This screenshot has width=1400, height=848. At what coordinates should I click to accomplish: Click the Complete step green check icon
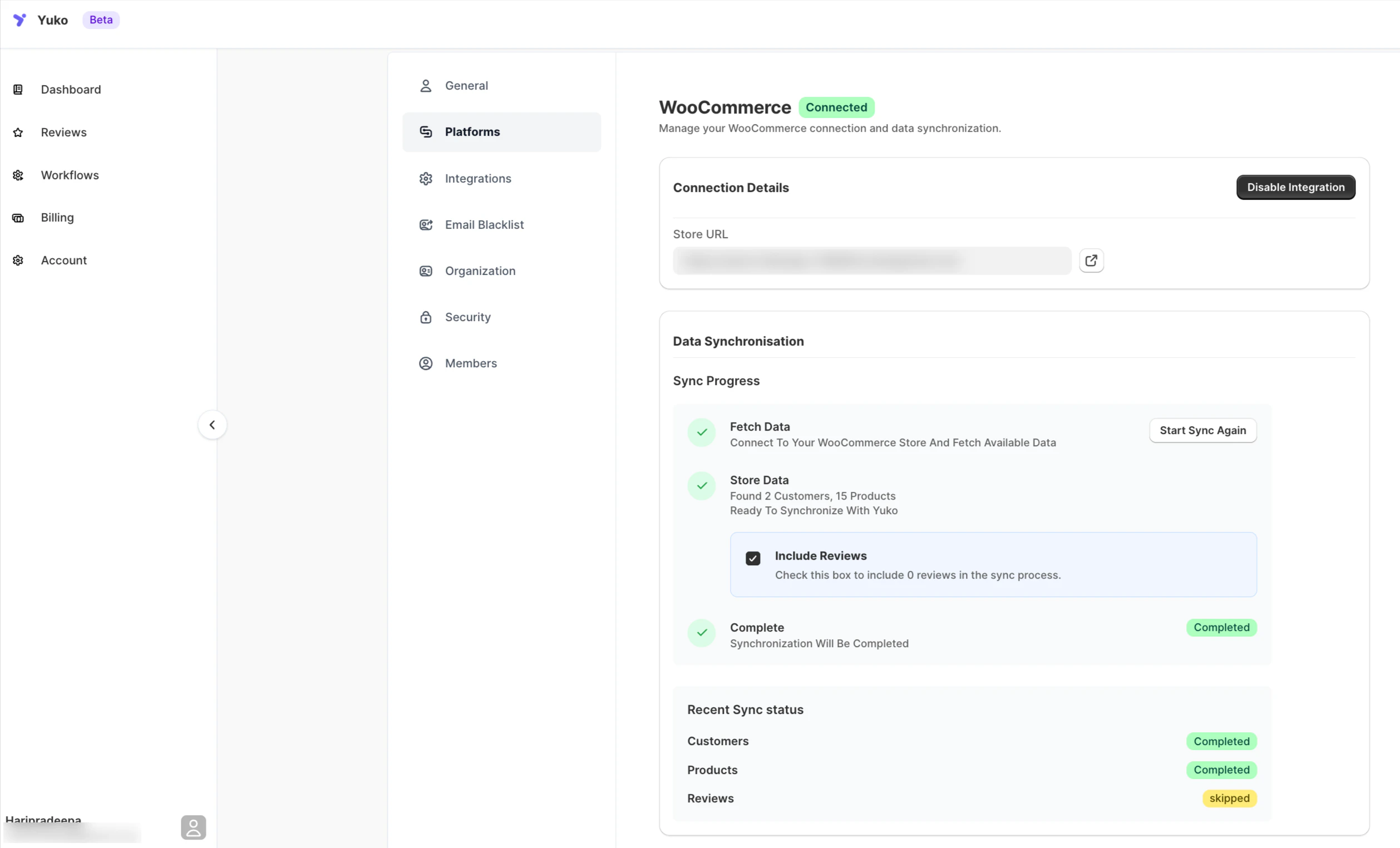tap(702, 633)
